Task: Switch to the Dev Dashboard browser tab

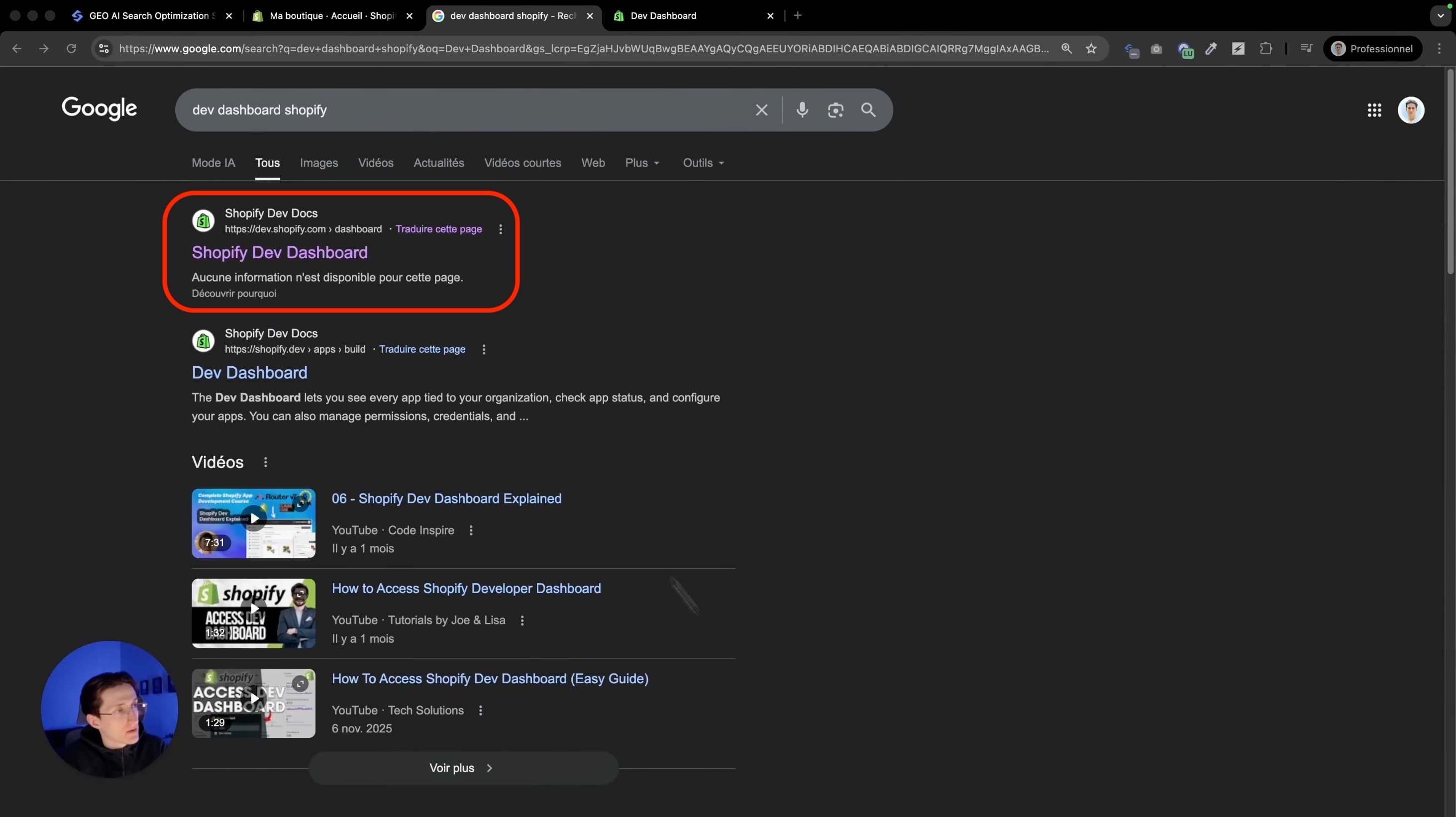Action: click(694, 16)
